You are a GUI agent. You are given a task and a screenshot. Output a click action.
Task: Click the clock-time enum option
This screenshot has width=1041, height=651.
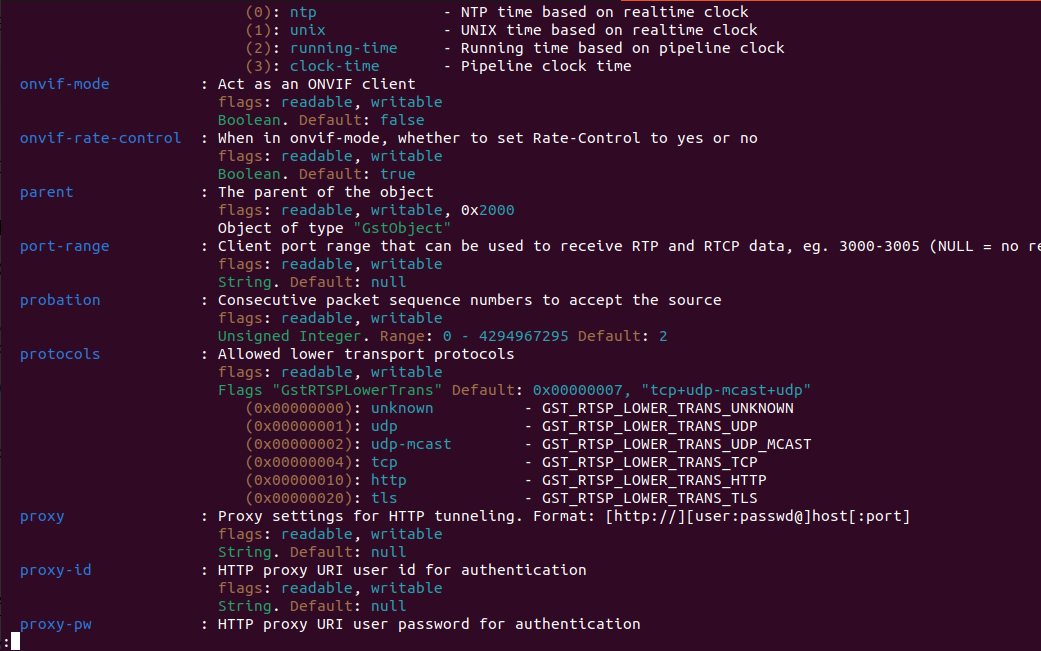pyautogui.click(x=335, y=66)
